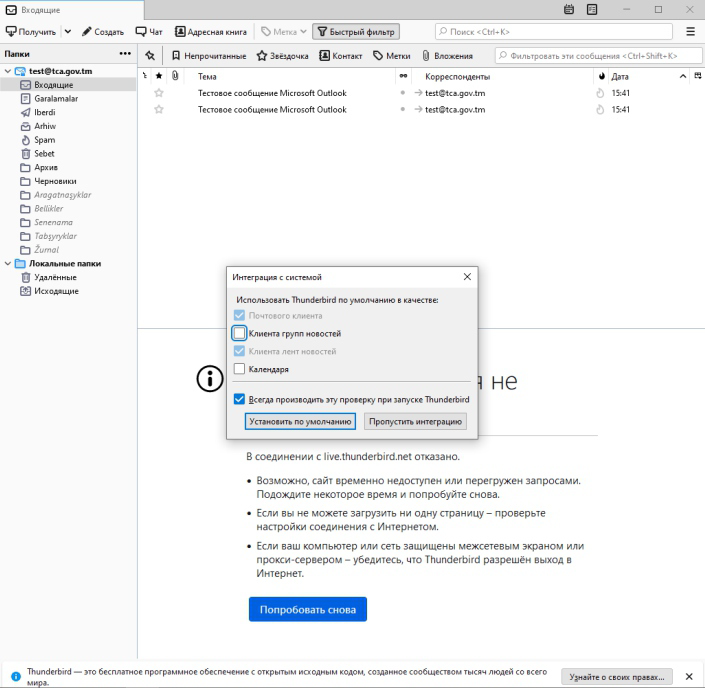This screenshot has height=688, width=705.
Task: Open Адресная книга
Action: [211, 31]
